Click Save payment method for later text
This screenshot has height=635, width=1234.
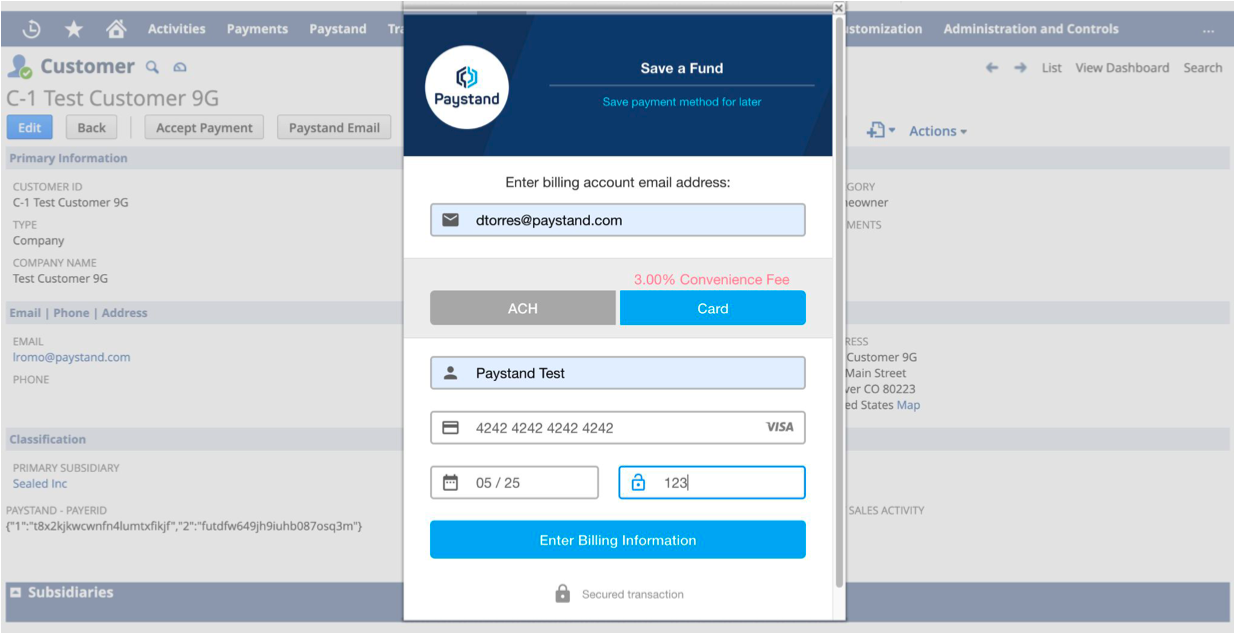pos(682,102)
